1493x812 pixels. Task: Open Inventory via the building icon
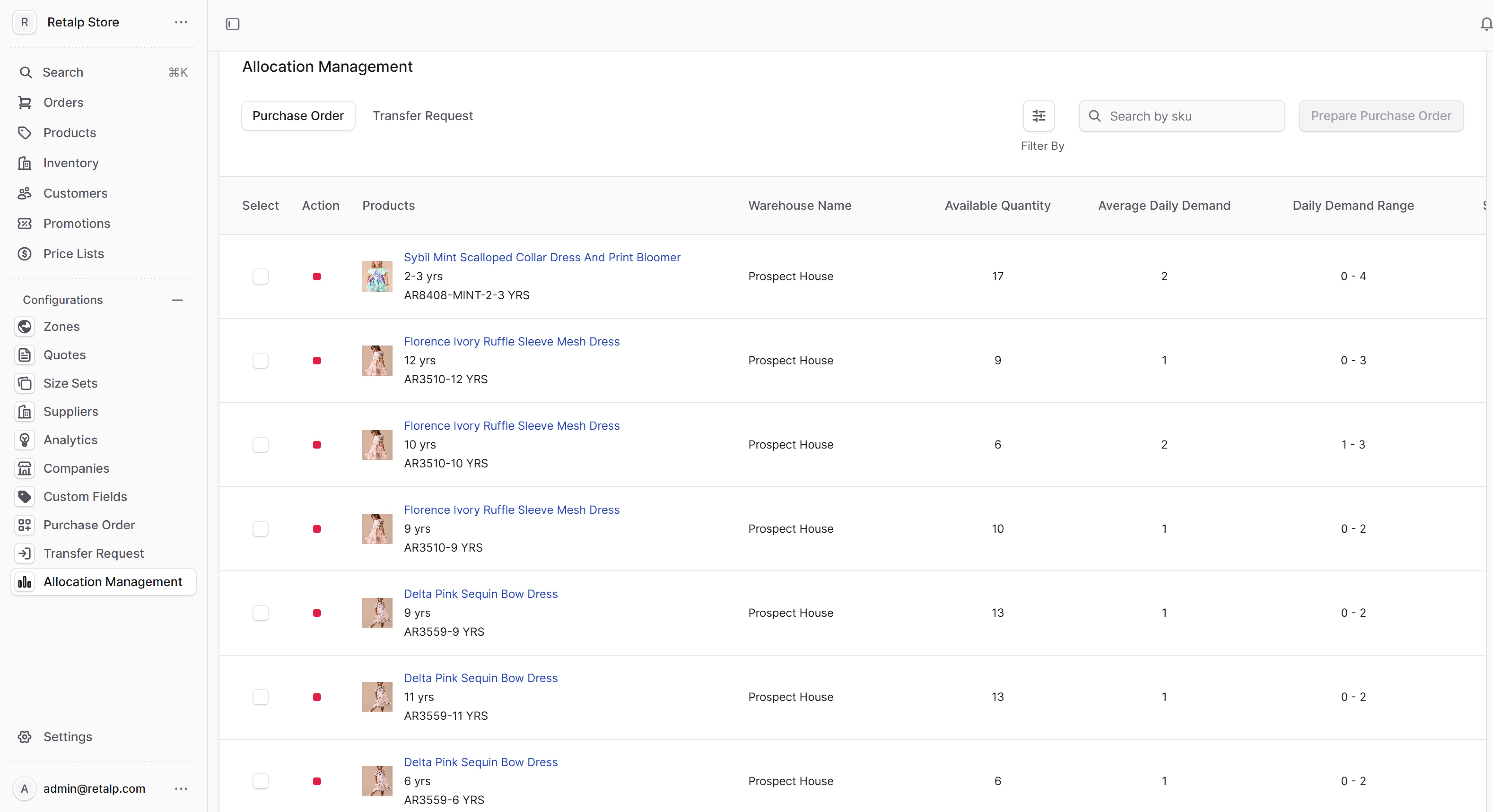pos(24,163)
